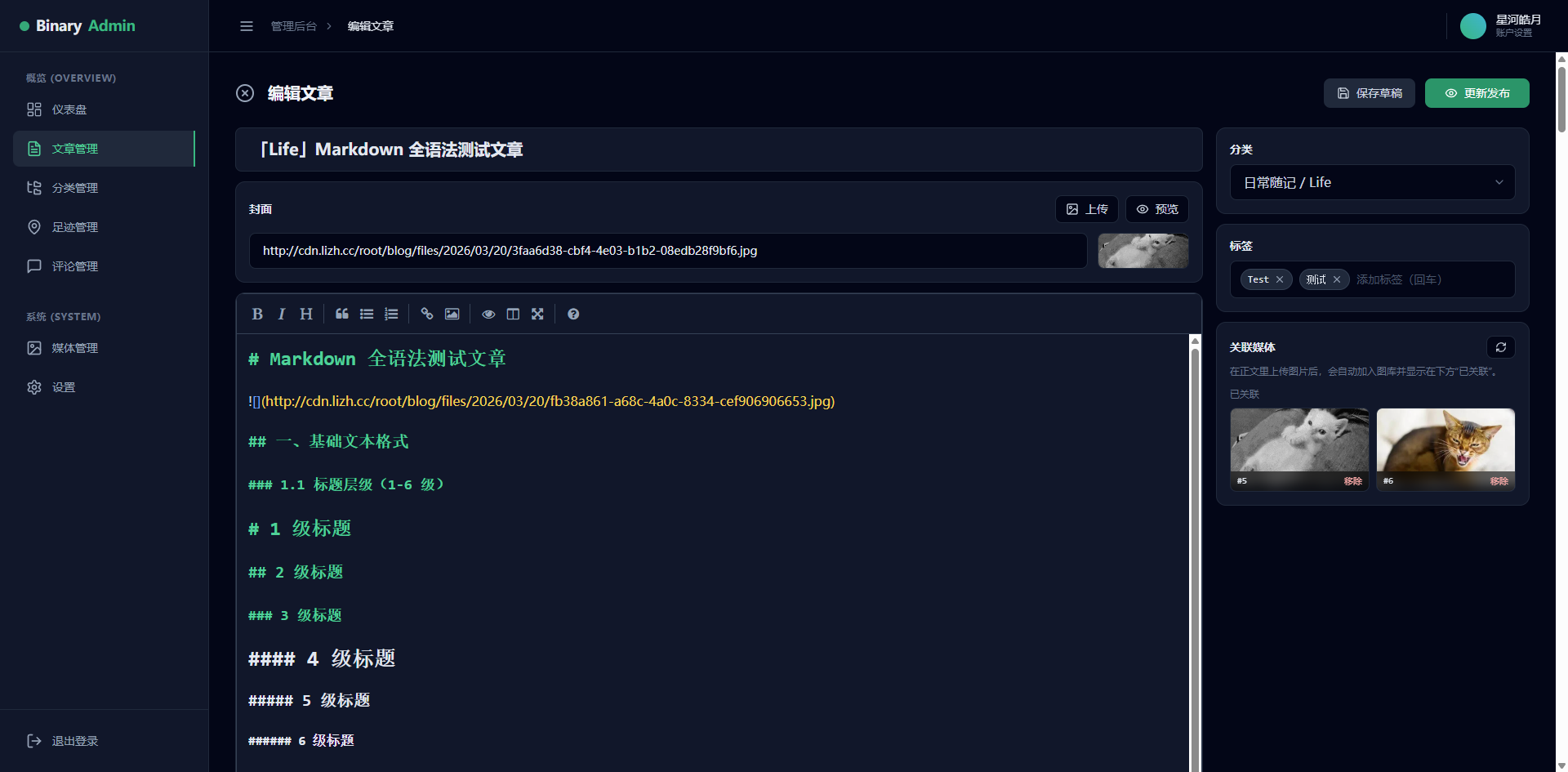Image resolution: width=1568 pixels, height=772 pixels.
Task: Go to 分类管理 in the sidebar
Action: pos(105,188)
